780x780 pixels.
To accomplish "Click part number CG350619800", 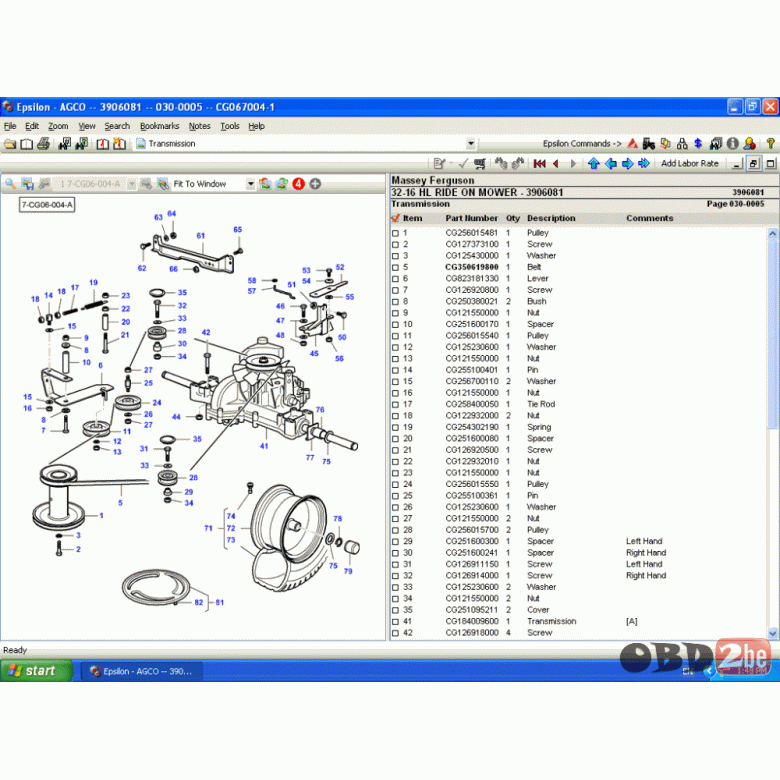I will point(472,268).
